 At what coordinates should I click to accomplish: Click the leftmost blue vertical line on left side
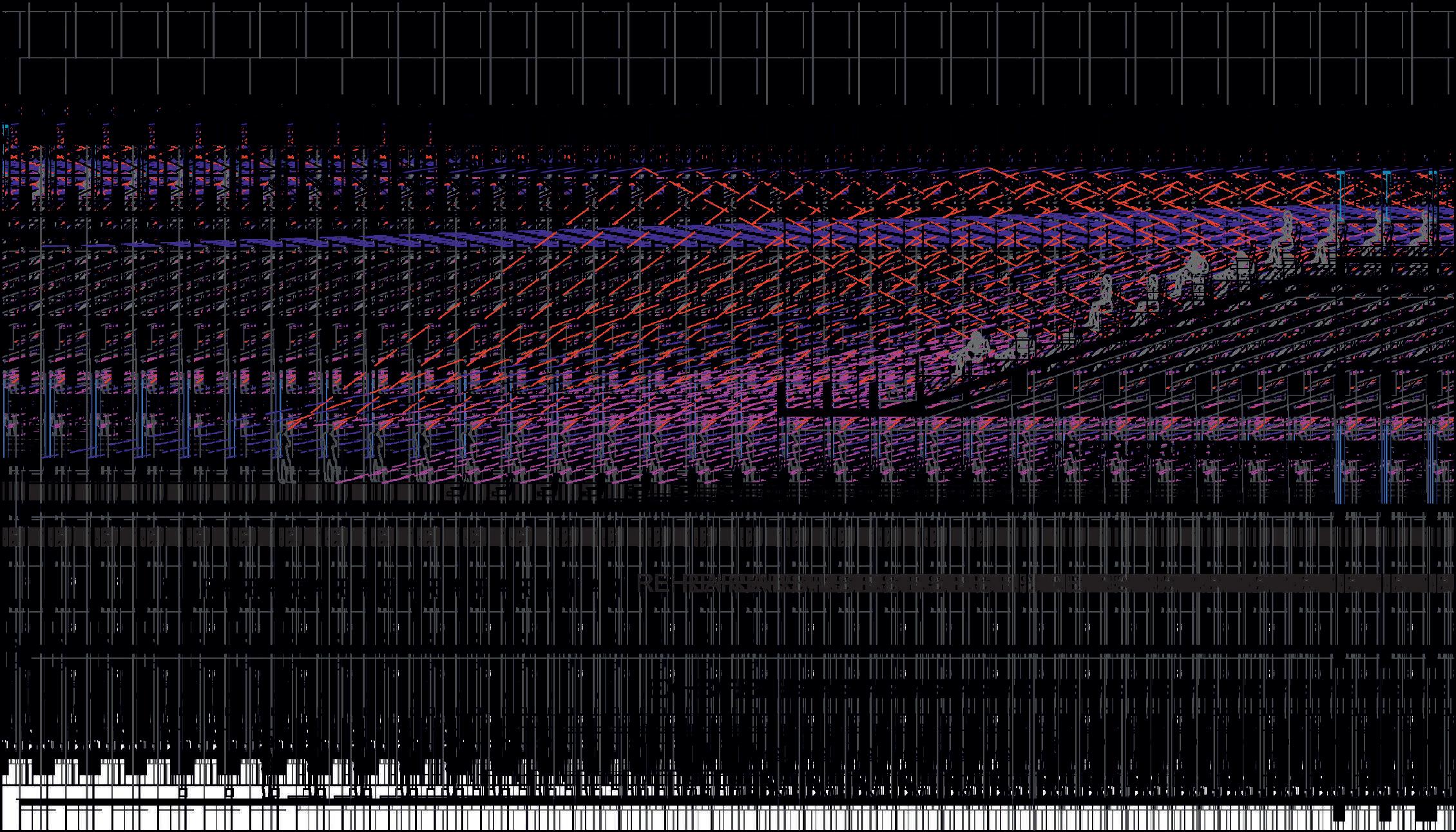pyautogui.click(x=3, y=419)
